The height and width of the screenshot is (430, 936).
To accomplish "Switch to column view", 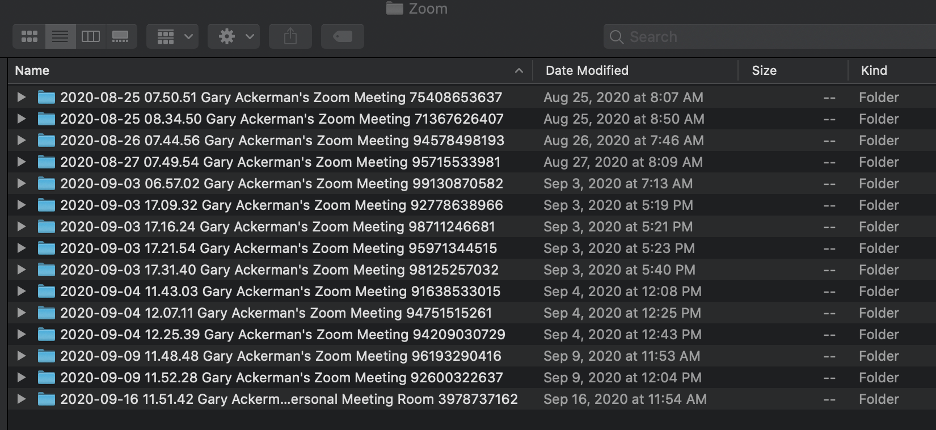I will (91, 36).
